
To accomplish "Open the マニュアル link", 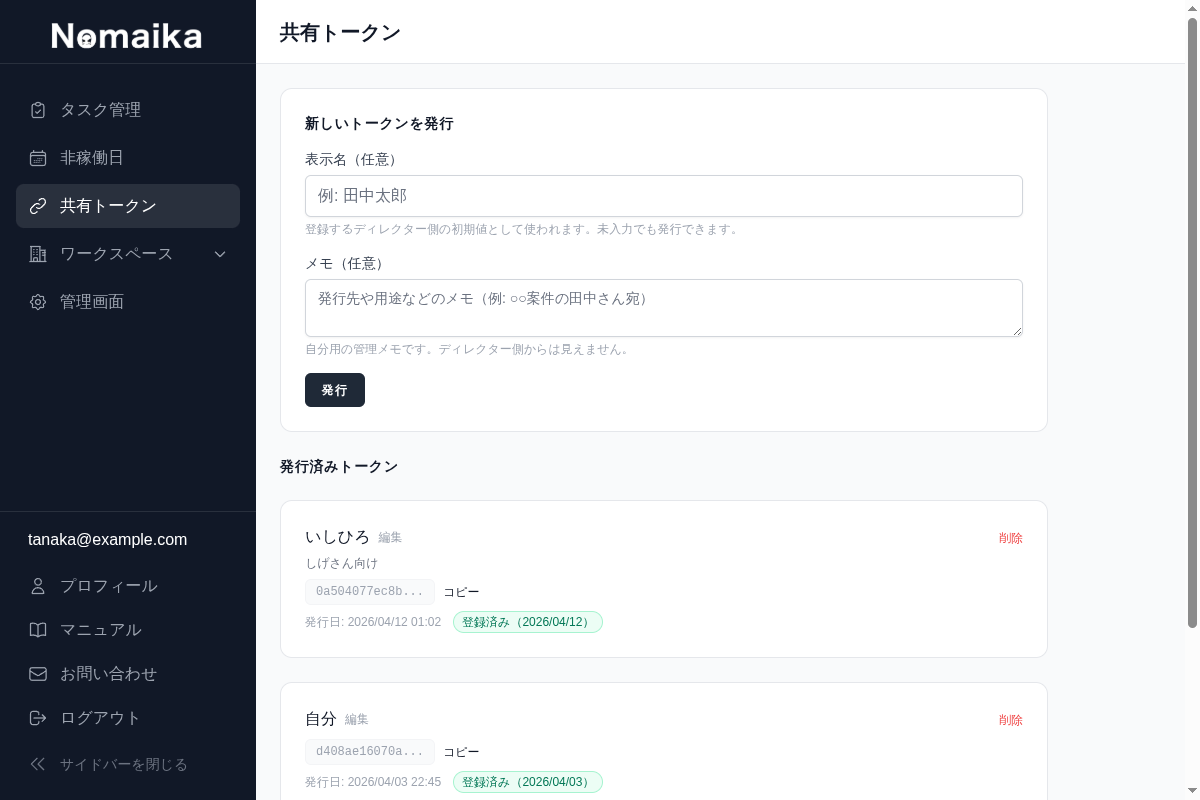I will point(128,630).
